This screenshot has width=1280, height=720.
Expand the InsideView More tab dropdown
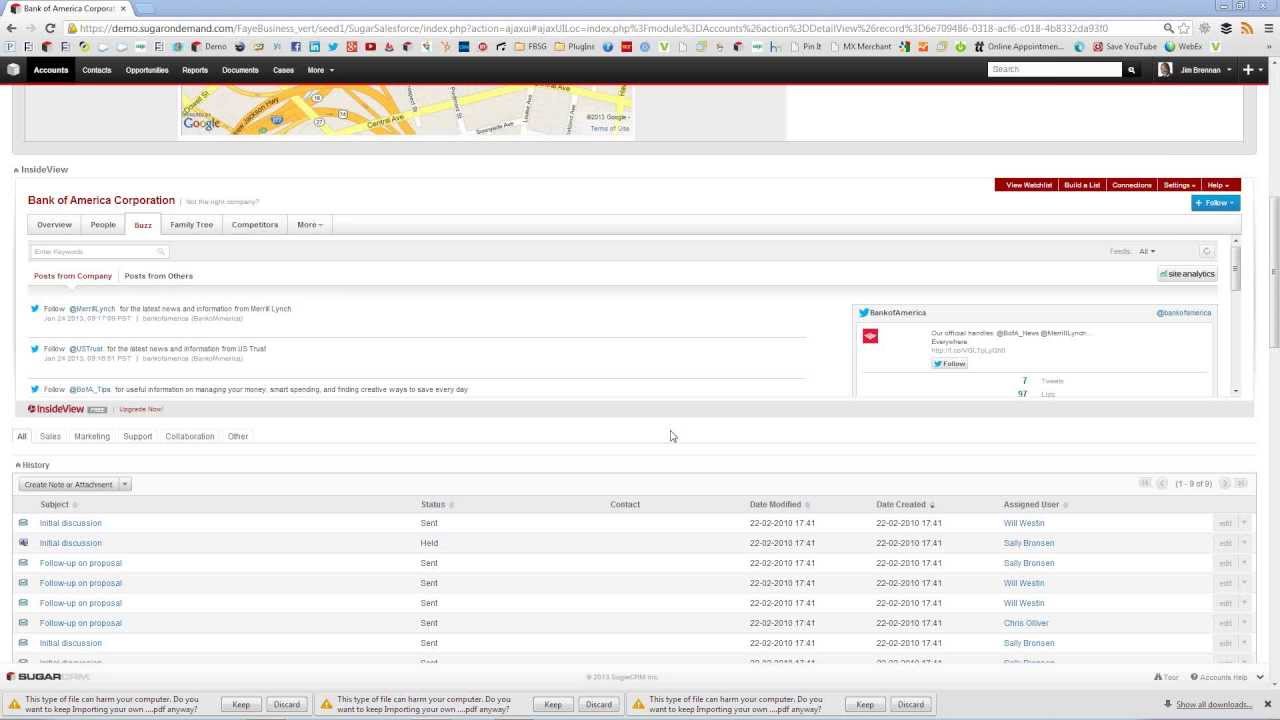[310, 225]
